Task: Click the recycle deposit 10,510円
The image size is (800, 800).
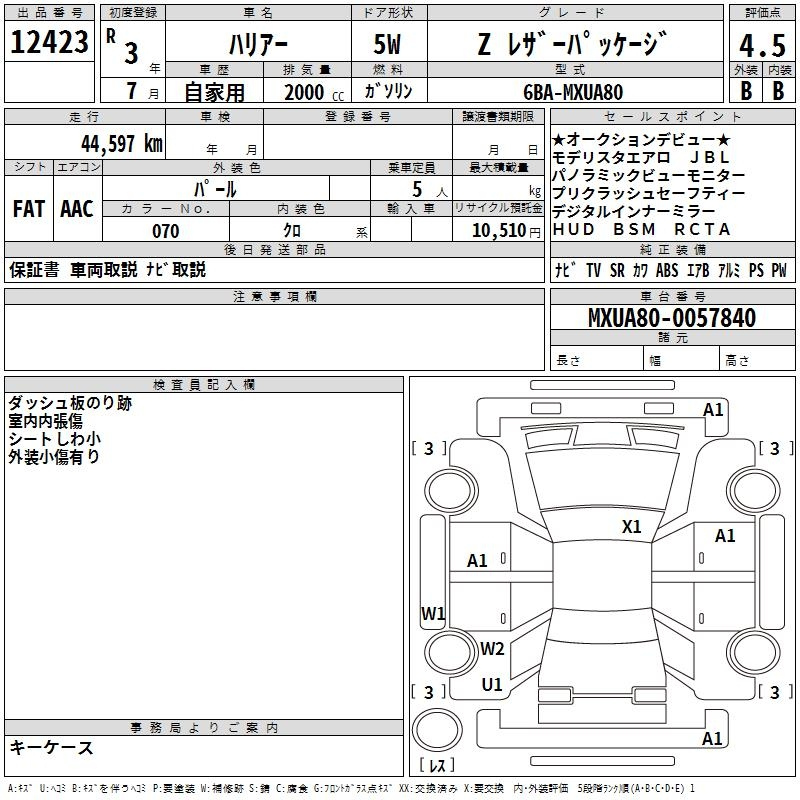Action: (506, 231)
